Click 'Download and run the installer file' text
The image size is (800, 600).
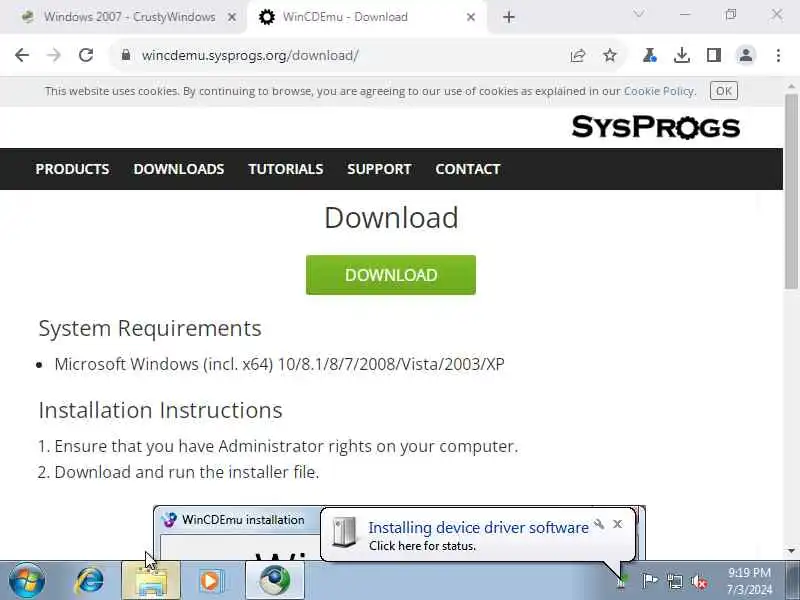(187, 472)
